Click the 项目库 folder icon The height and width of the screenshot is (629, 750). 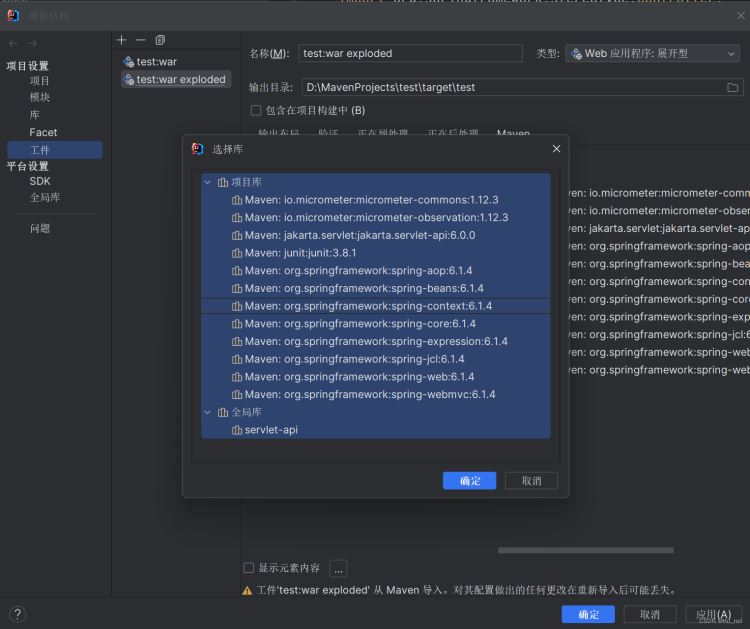(223, 182)
